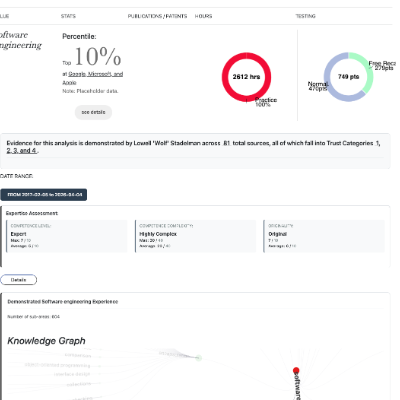Click the 'Practice 100%' chart label
400x400 pixels.
click(266, 102)
